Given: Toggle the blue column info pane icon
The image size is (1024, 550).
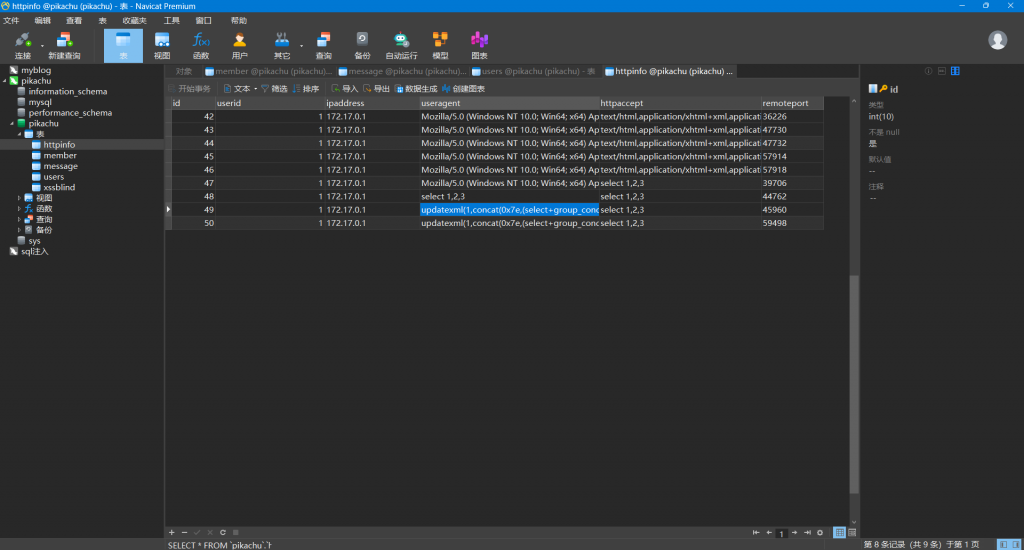Looking at the screenshot, I should click(955, 71).
